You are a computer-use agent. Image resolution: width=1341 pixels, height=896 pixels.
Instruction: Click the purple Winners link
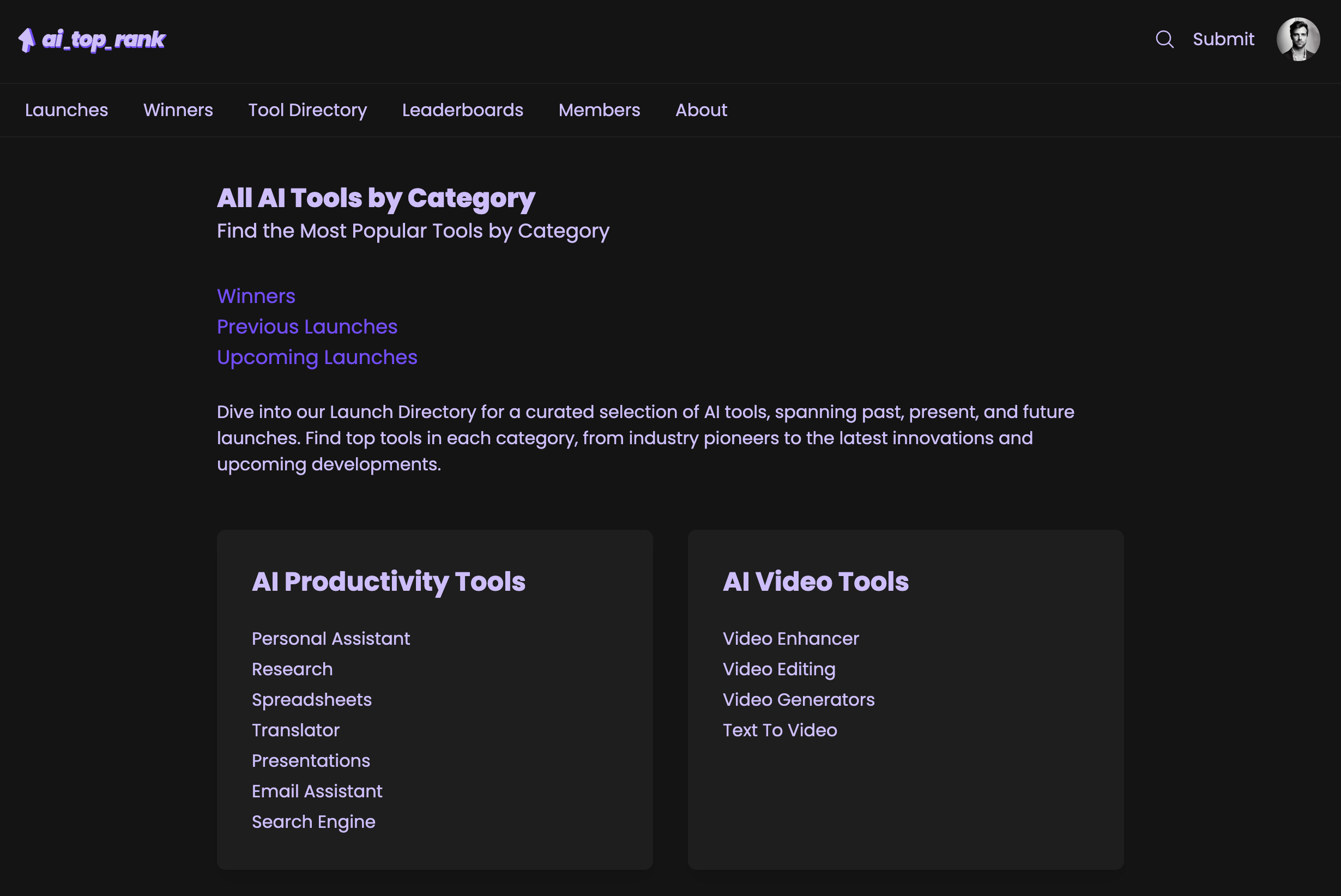[256, 296]
